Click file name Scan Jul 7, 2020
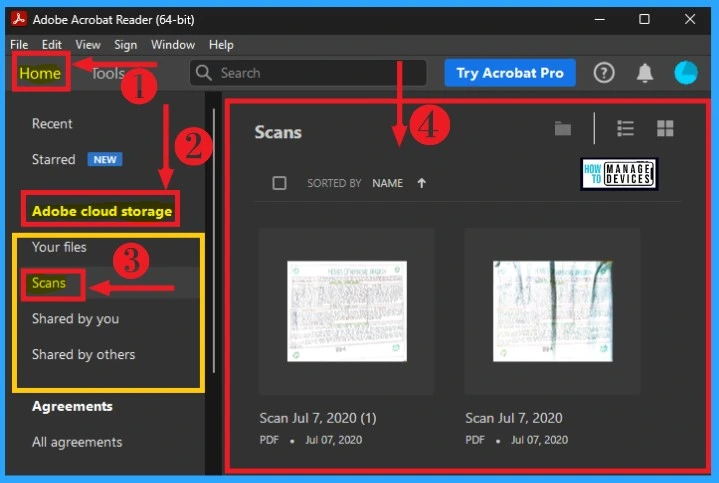Viewport: 719px width, 483px height. click(514, 418)
